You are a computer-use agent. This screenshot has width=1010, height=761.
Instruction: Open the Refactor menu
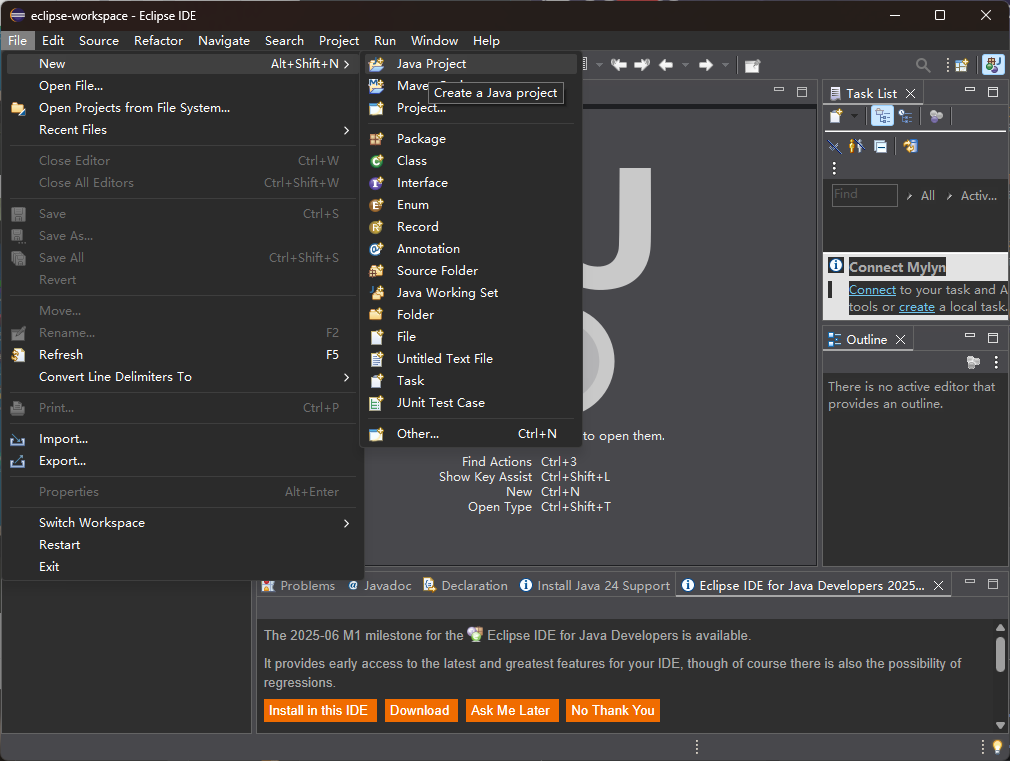[x=158, y=41]
